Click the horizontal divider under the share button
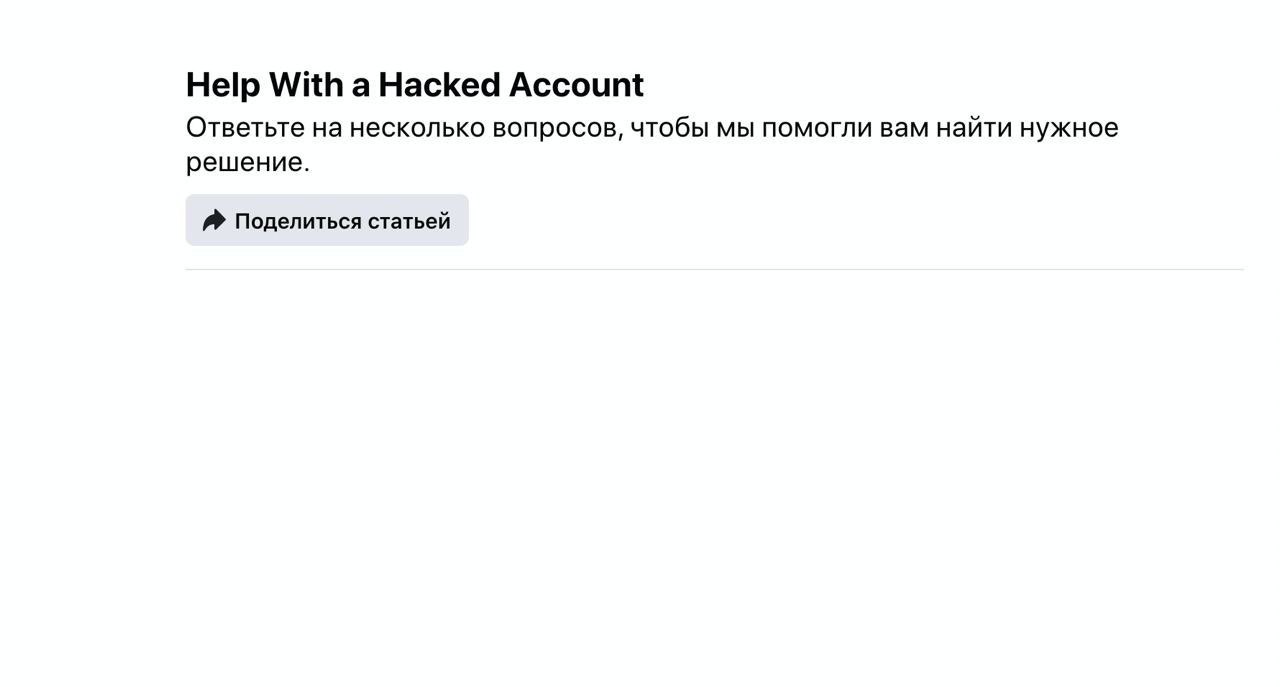The width and height of the screenshot is (1280, 687). point(714,269)
